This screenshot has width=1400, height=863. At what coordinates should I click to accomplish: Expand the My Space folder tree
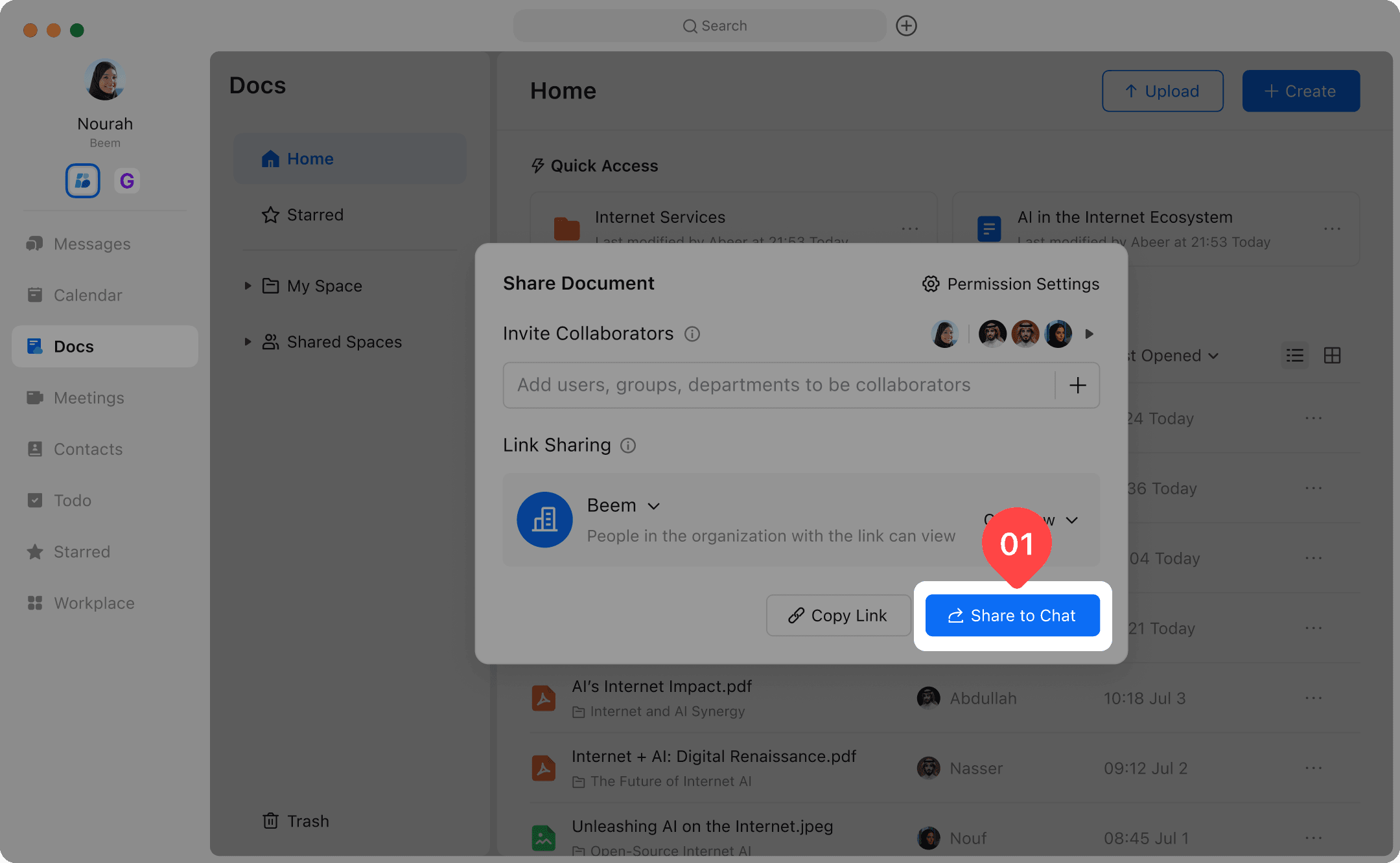coord(248,286)
